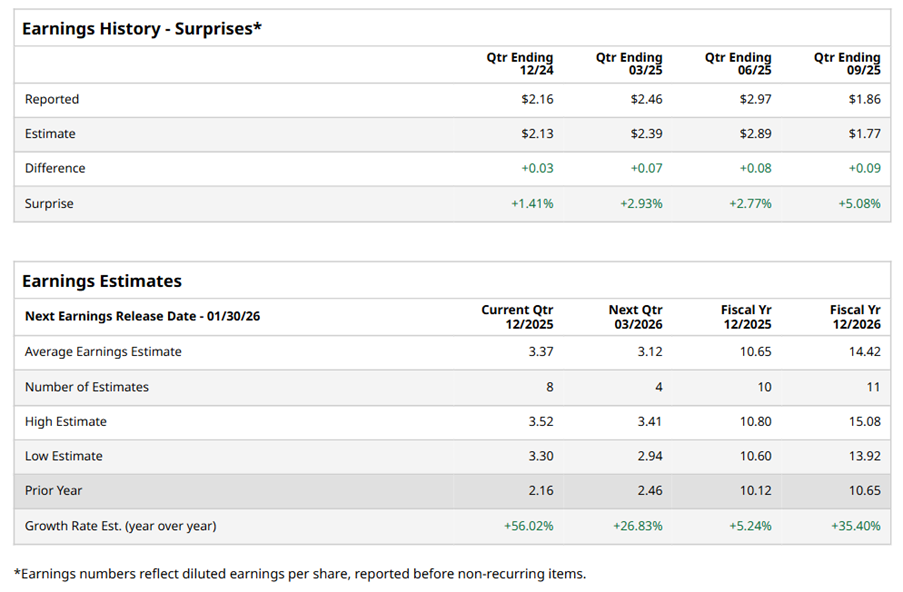Viewport: 903px width, 592px height.
Task: Click the diluted earnings footnote text
Action: [300, 573]
